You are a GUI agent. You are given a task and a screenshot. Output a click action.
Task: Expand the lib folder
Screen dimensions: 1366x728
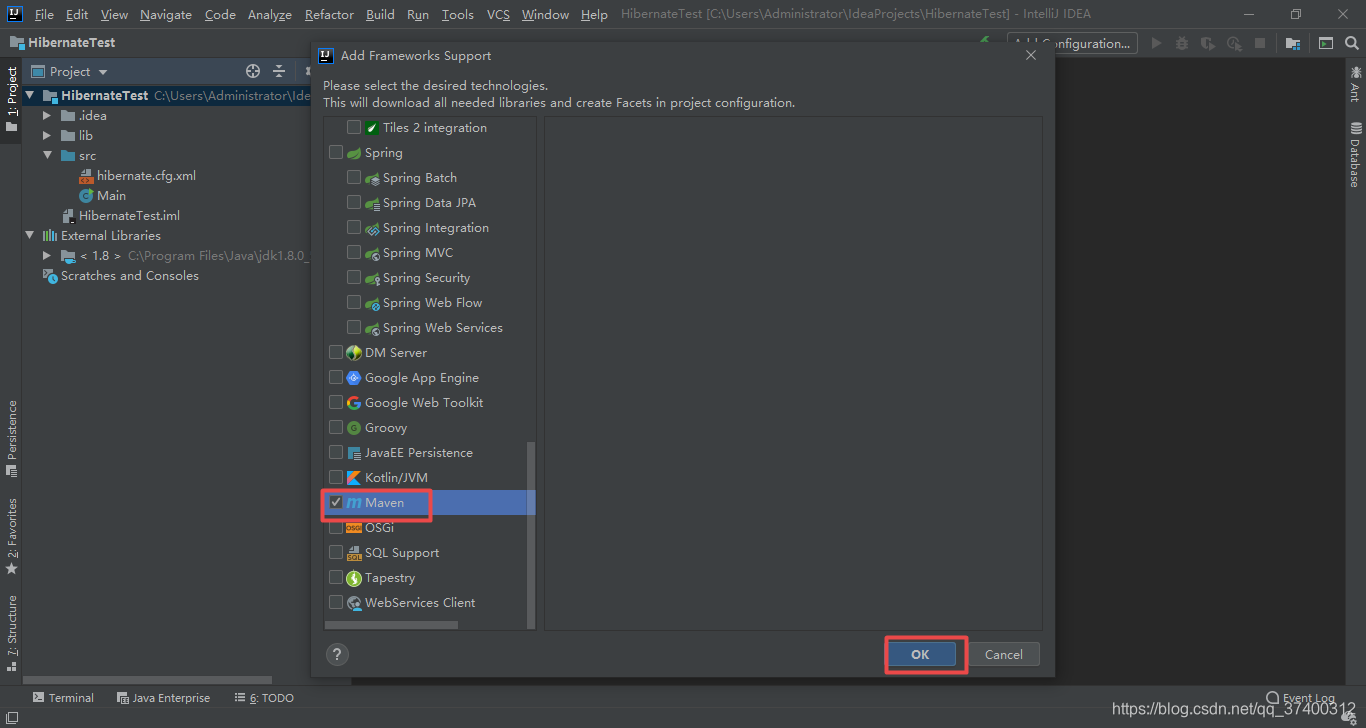[x=47, y=136]
